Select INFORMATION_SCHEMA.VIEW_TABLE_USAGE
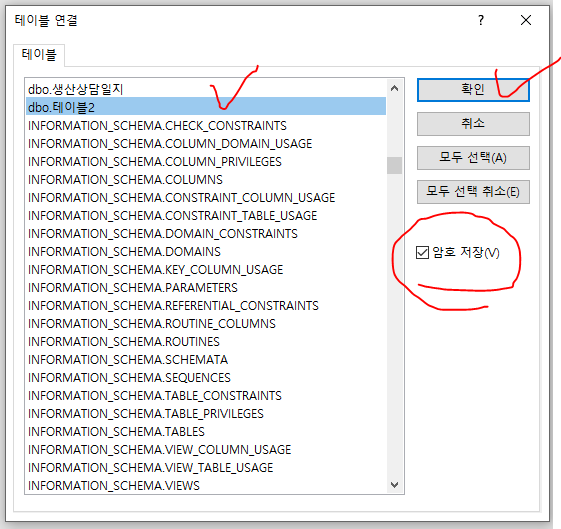Image resolution: width=561 pixels, height=529 pixels. coord(206,467)
